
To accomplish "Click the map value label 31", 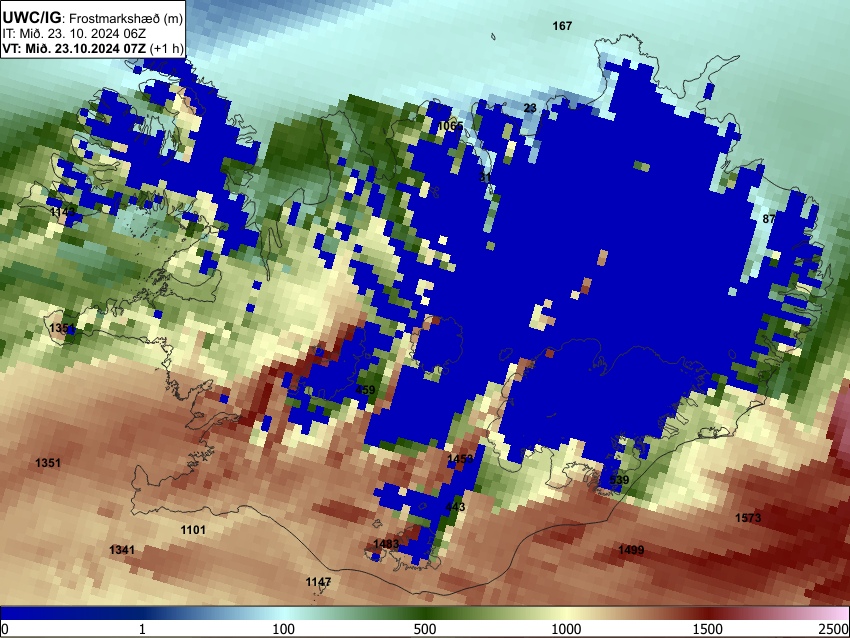I will pyautogui.click(x=485, y=177).
